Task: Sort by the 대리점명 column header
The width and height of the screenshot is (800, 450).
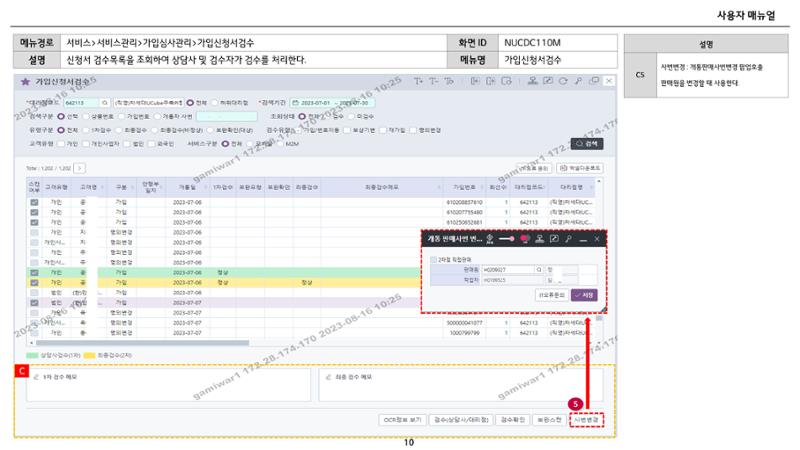Action: [x=571, y=187]
